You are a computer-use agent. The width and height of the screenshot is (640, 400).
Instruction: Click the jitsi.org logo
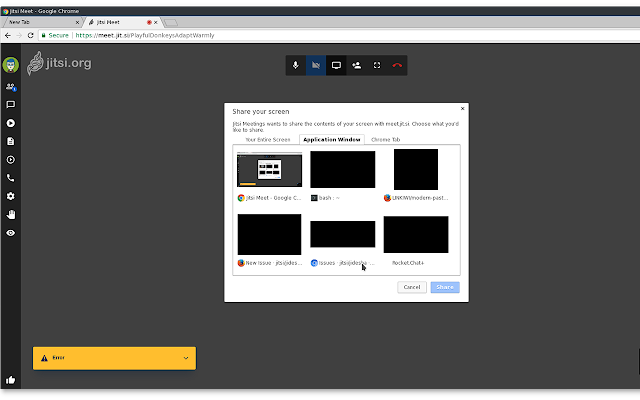point(59,63)
